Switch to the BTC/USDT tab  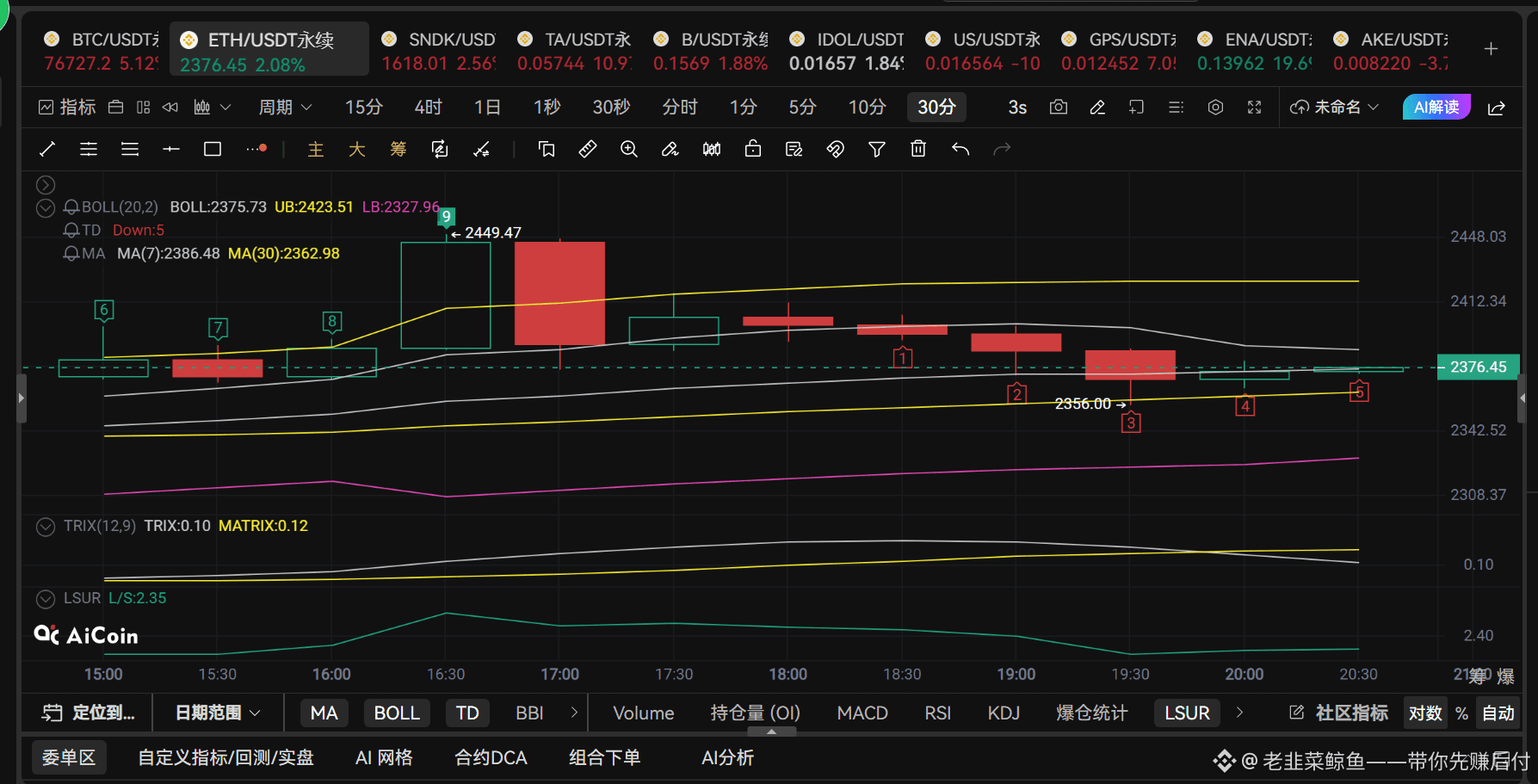(x=101, y=51)
